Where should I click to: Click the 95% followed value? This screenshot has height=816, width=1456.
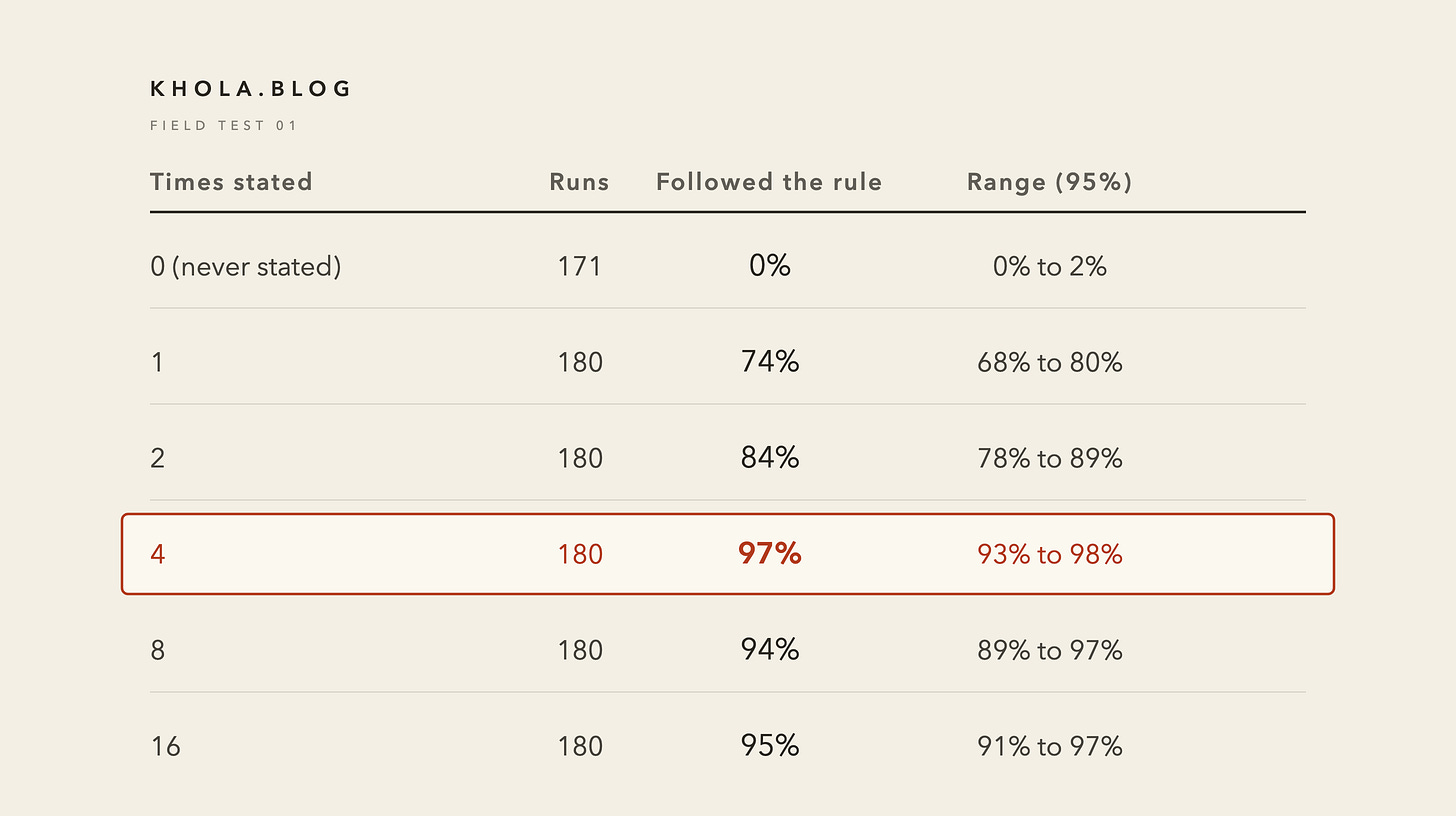click(770, 745)
